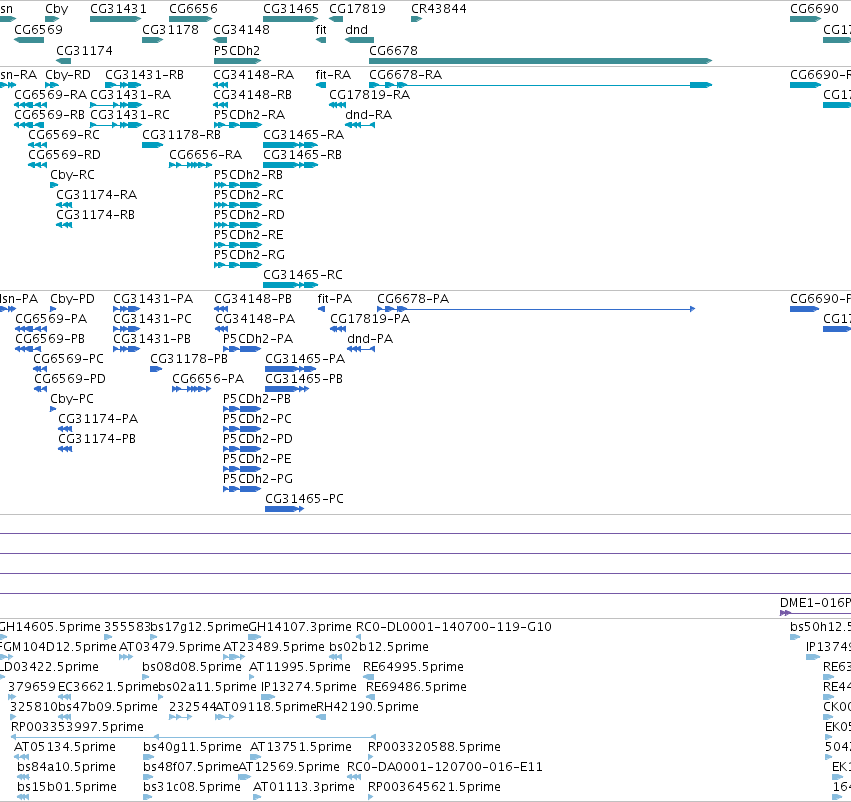Click transcript CG31431-RB
This screenshot has height=802, width=851.
pos(144,74)
